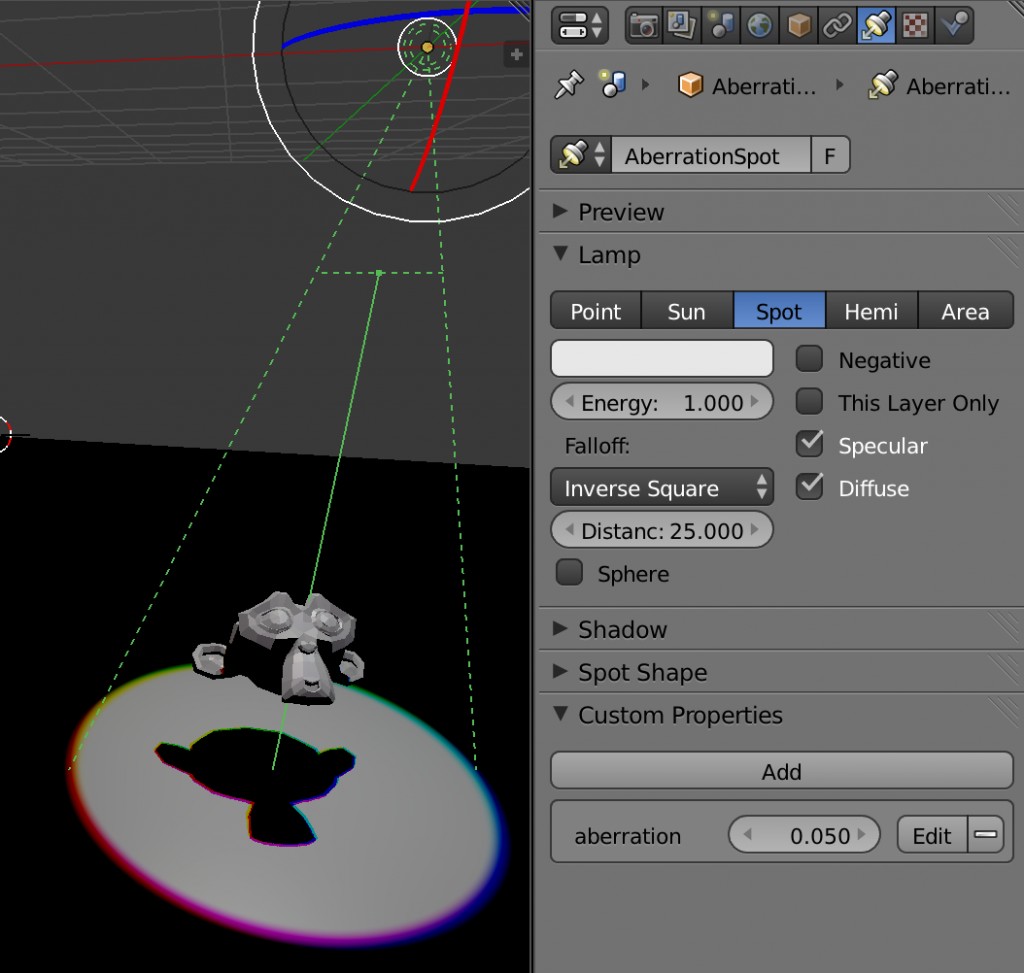Open the Object Constraints chain-link tab
The height and width of the screenshot is (973, 1024).
(837, 26)
